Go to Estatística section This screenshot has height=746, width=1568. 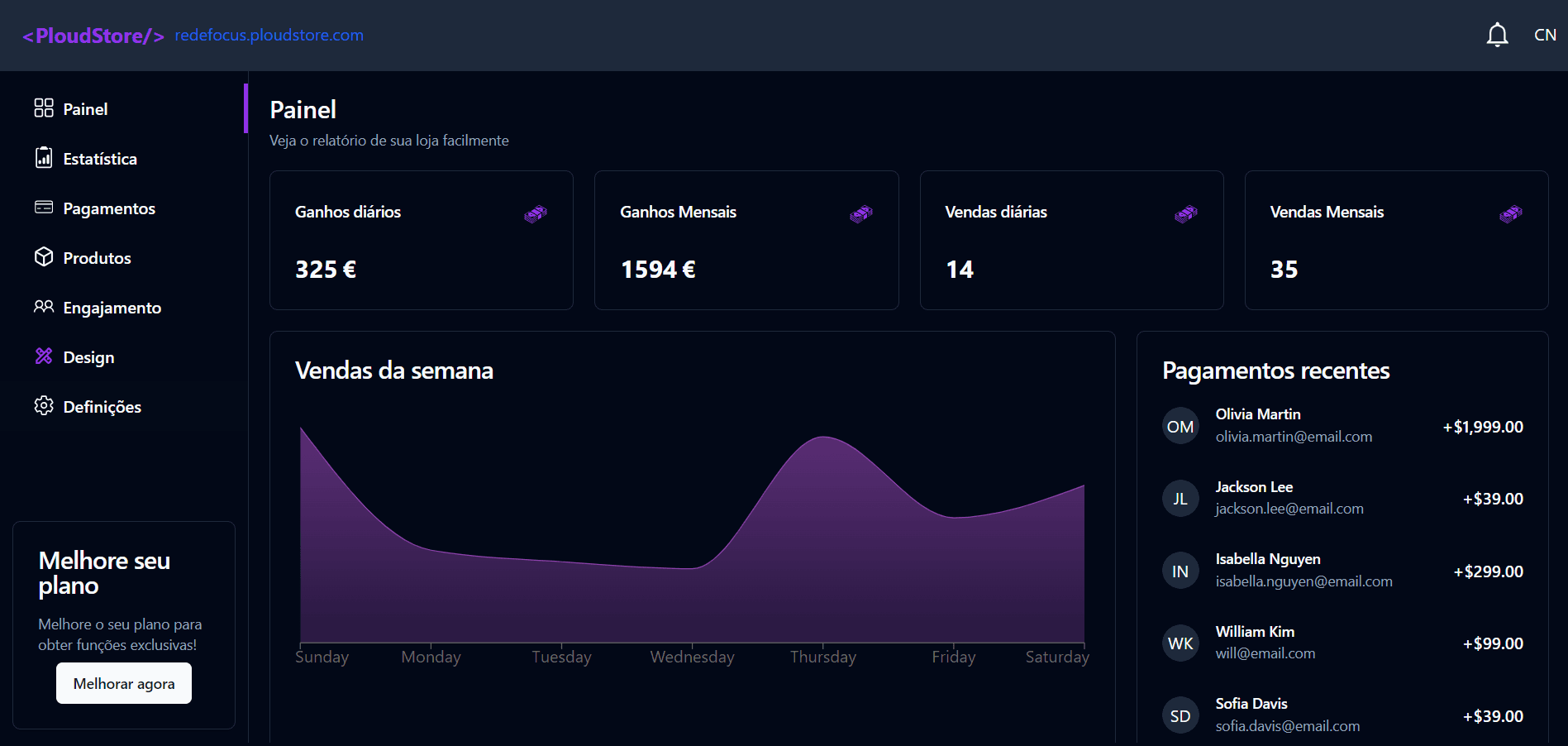point(124,158)
